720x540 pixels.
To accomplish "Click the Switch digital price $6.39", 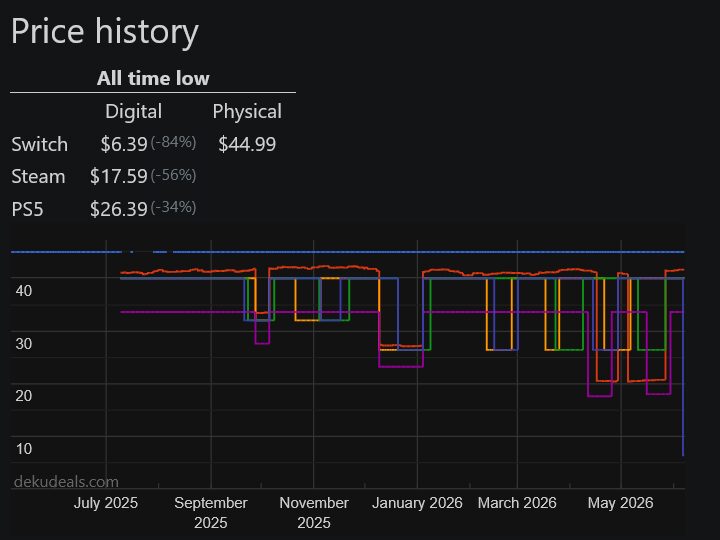I will coord(124,144).
